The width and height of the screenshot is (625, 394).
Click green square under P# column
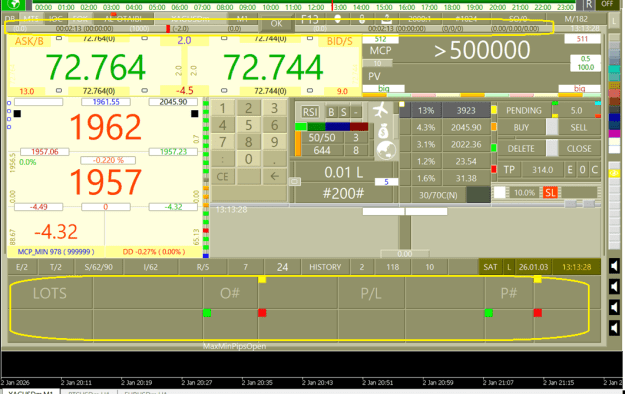pyautogui.click(x=489, y=313)
